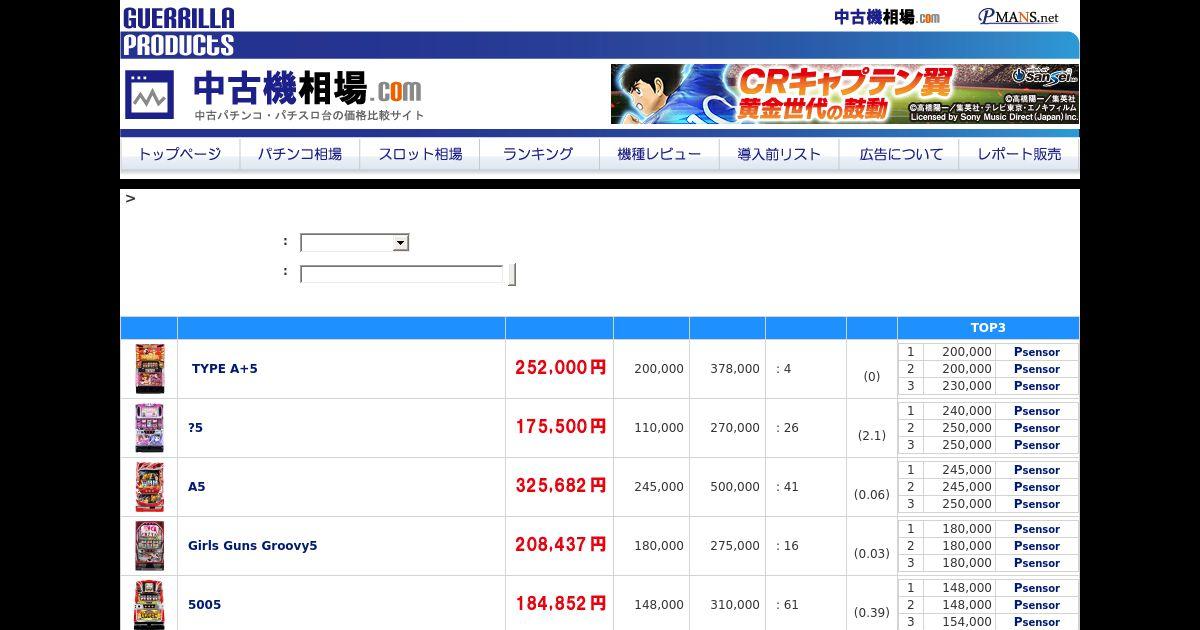The width and height of the screenshot is (1200, 630).
Task: Open the PMANS.net header link
Action: coord(1018,17)
